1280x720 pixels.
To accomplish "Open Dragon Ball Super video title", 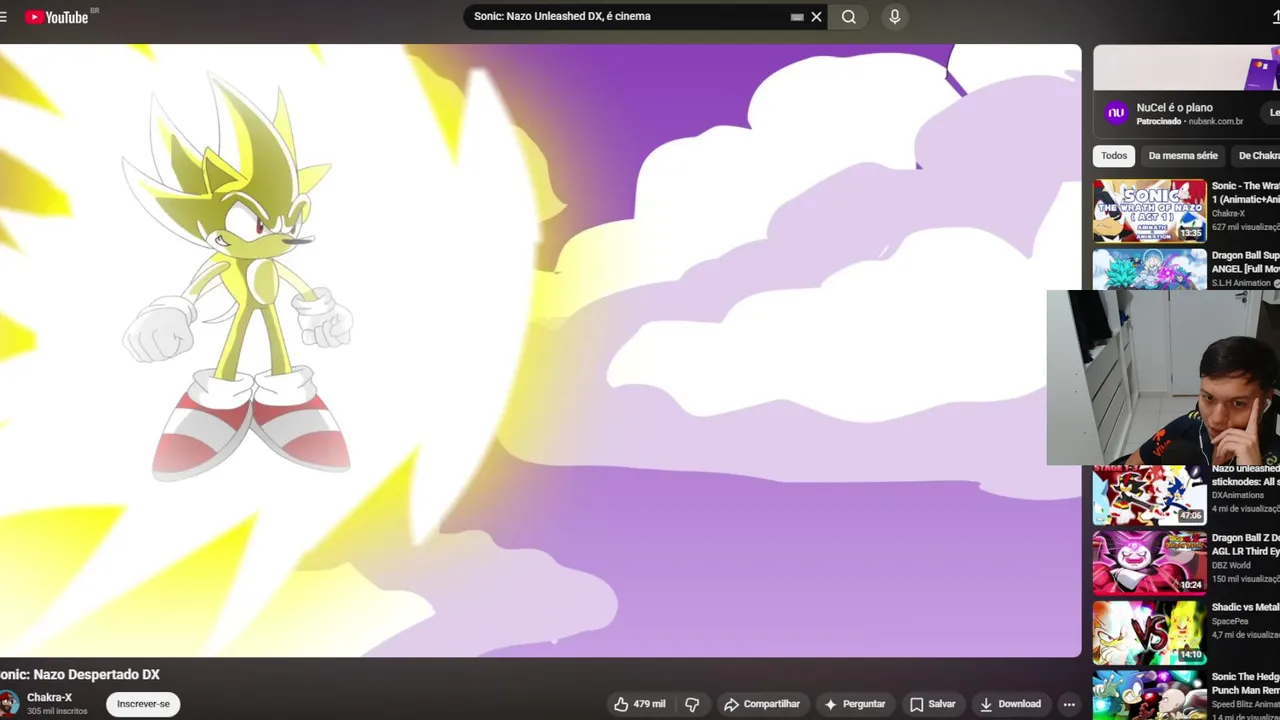I will coord(1245,262).
